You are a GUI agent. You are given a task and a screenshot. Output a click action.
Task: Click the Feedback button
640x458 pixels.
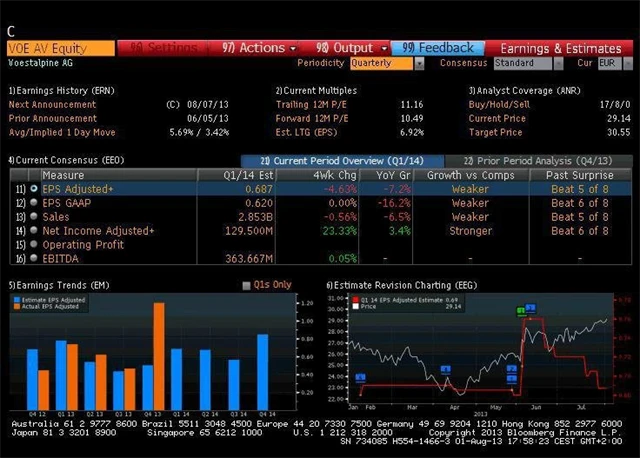pos(440,47)
